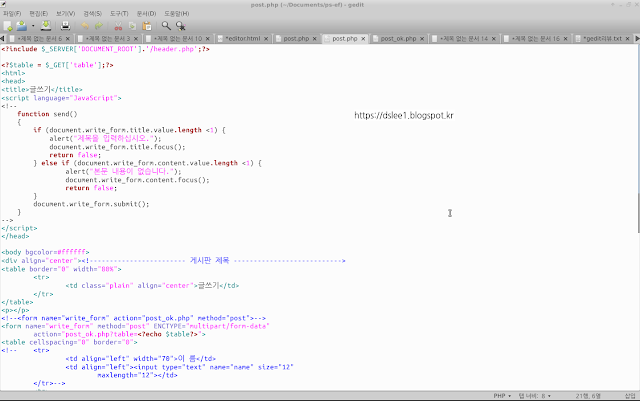
Task: Click the Copy toolbar icon
Action: 132,26
